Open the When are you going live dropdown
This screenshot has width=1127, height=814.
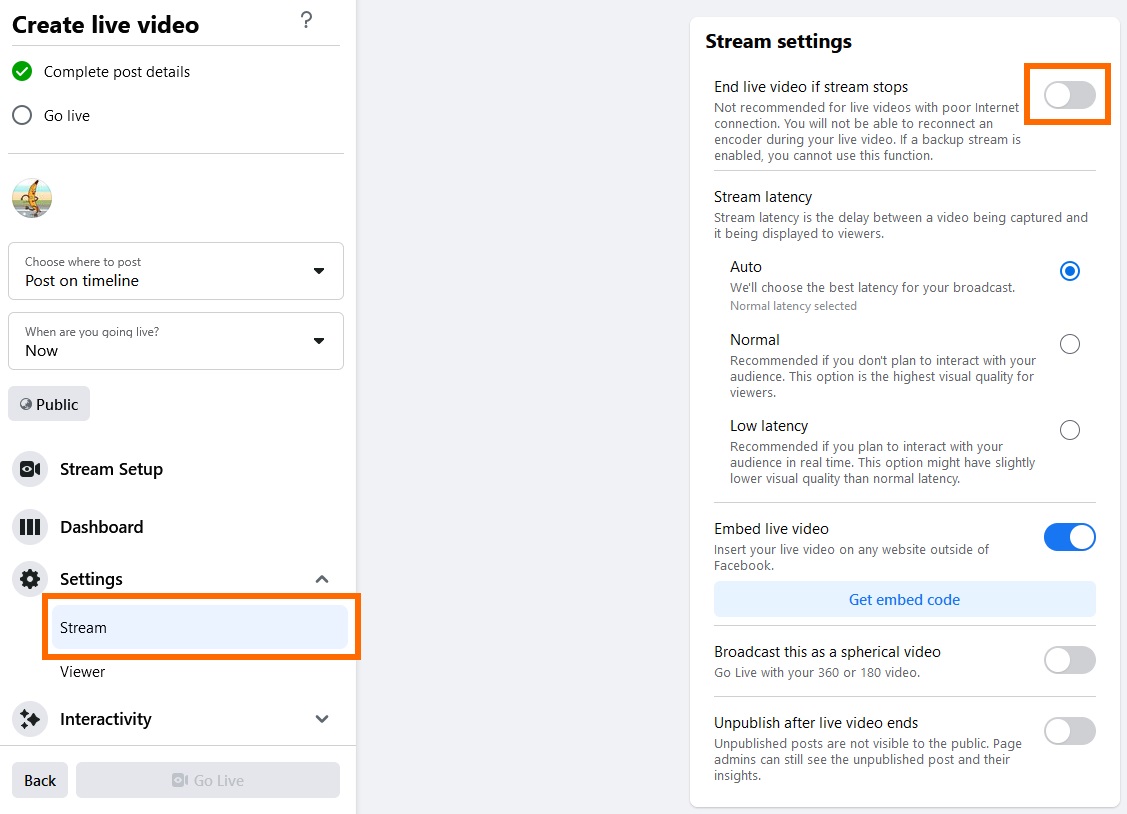click(176, 341)
